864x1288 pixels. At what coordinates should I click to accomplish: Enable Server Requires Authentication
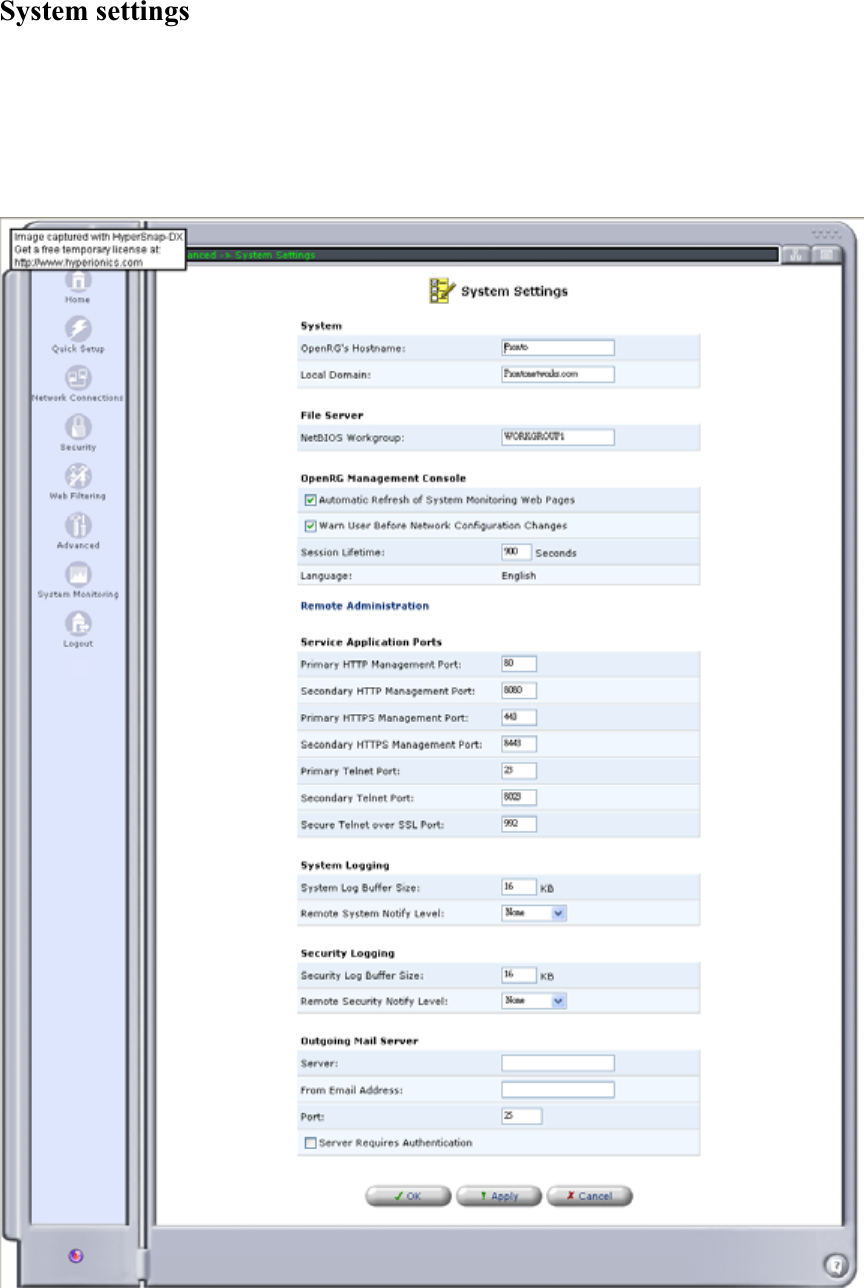click(311, 1142)
